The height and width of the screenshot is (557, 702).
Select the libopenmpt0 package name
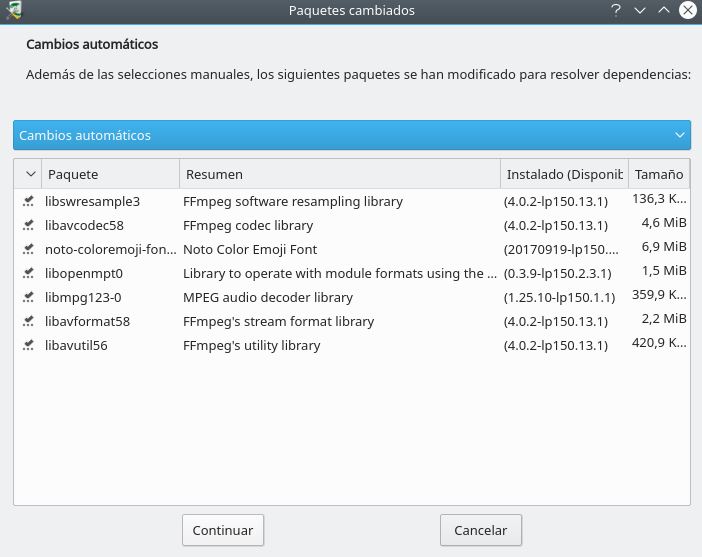pos(84,273)
